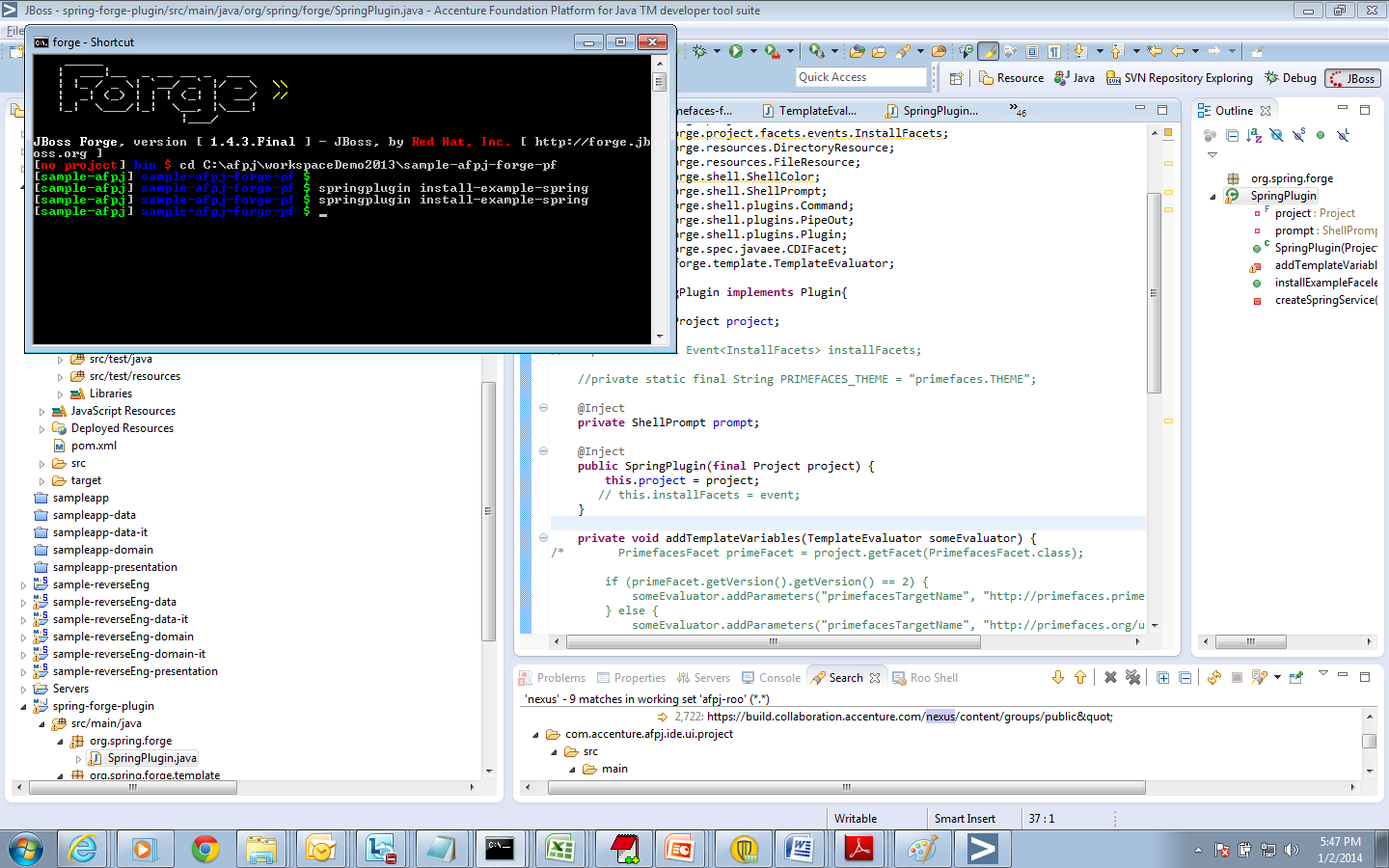The image size is (1389, 868).
Task: Toggle Hide Fields in Outline
Action: [1276, 135]
